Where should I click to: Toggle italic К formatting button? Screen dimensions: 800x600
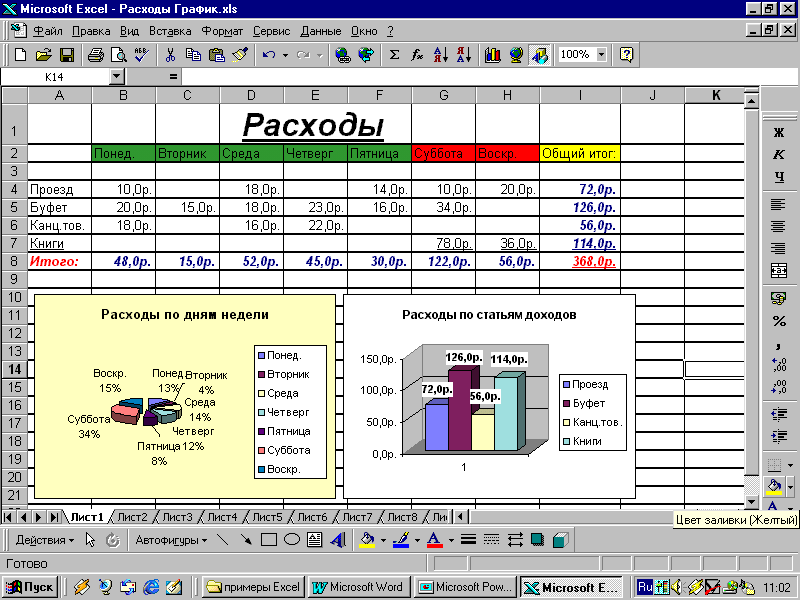tap(779, 155)
